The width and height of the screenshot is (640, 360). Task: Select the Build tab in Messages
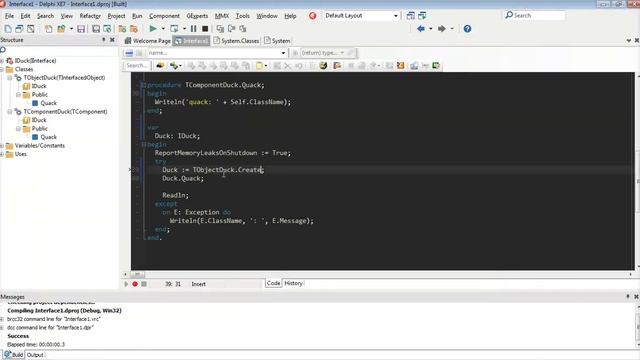14,355
